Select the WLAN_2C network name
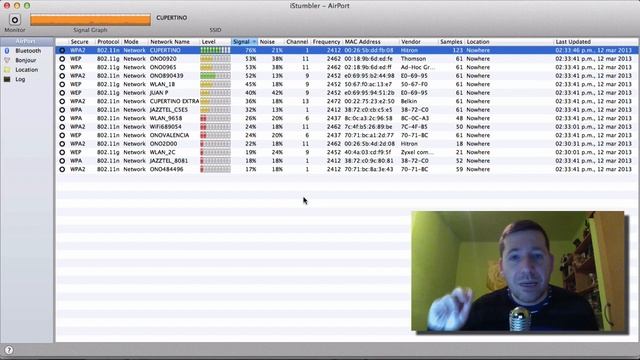The width and height of the screenshot is (640, 360). [x=162, y=152]
